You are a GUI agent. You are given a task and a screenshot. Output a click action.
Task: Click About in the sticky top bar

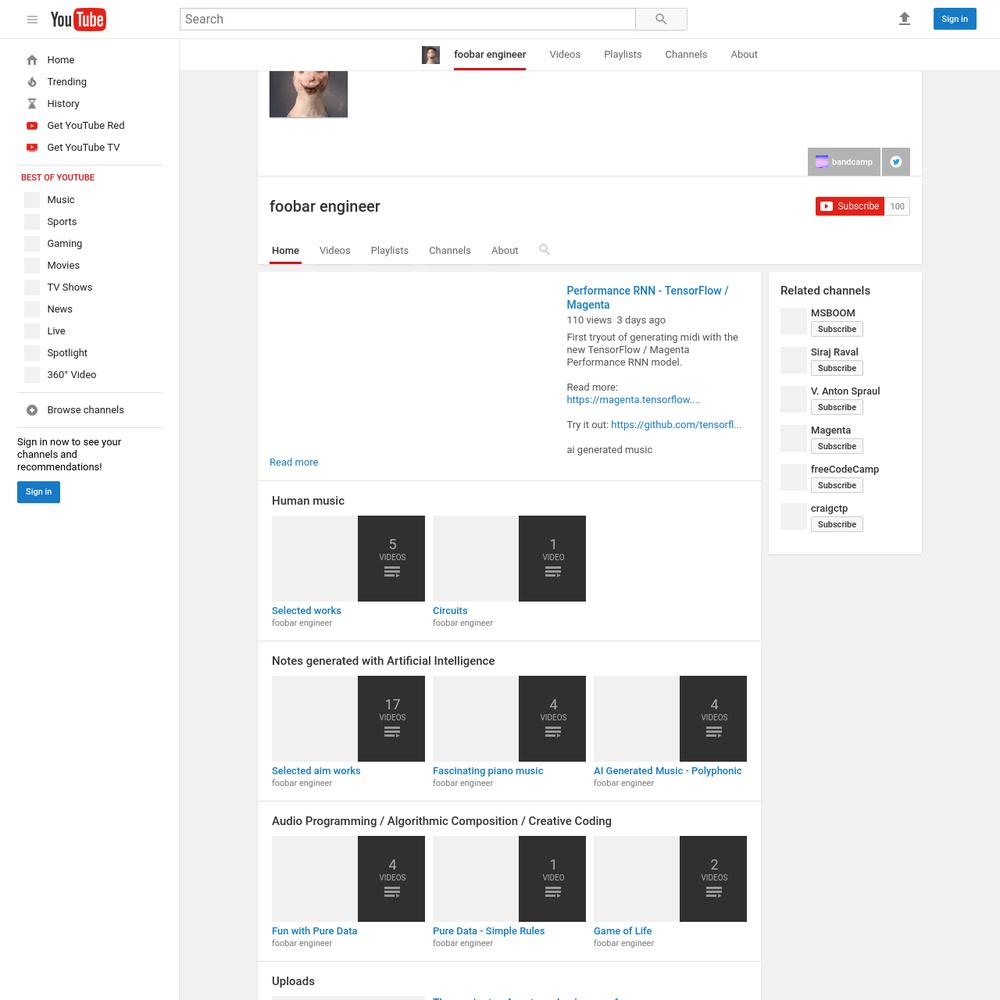click(744, 55)
